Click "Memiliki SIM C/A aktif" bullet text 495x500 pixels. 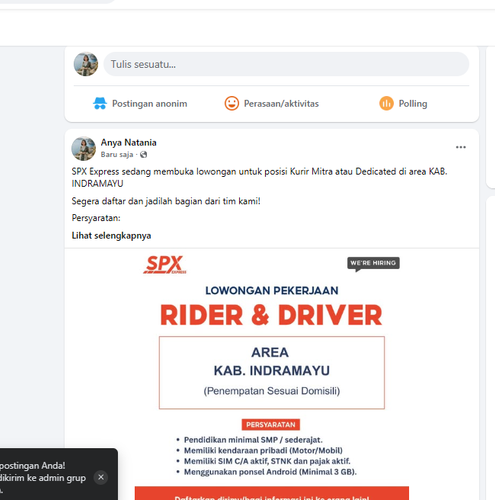pyautogui.click(x=267, y=461)
